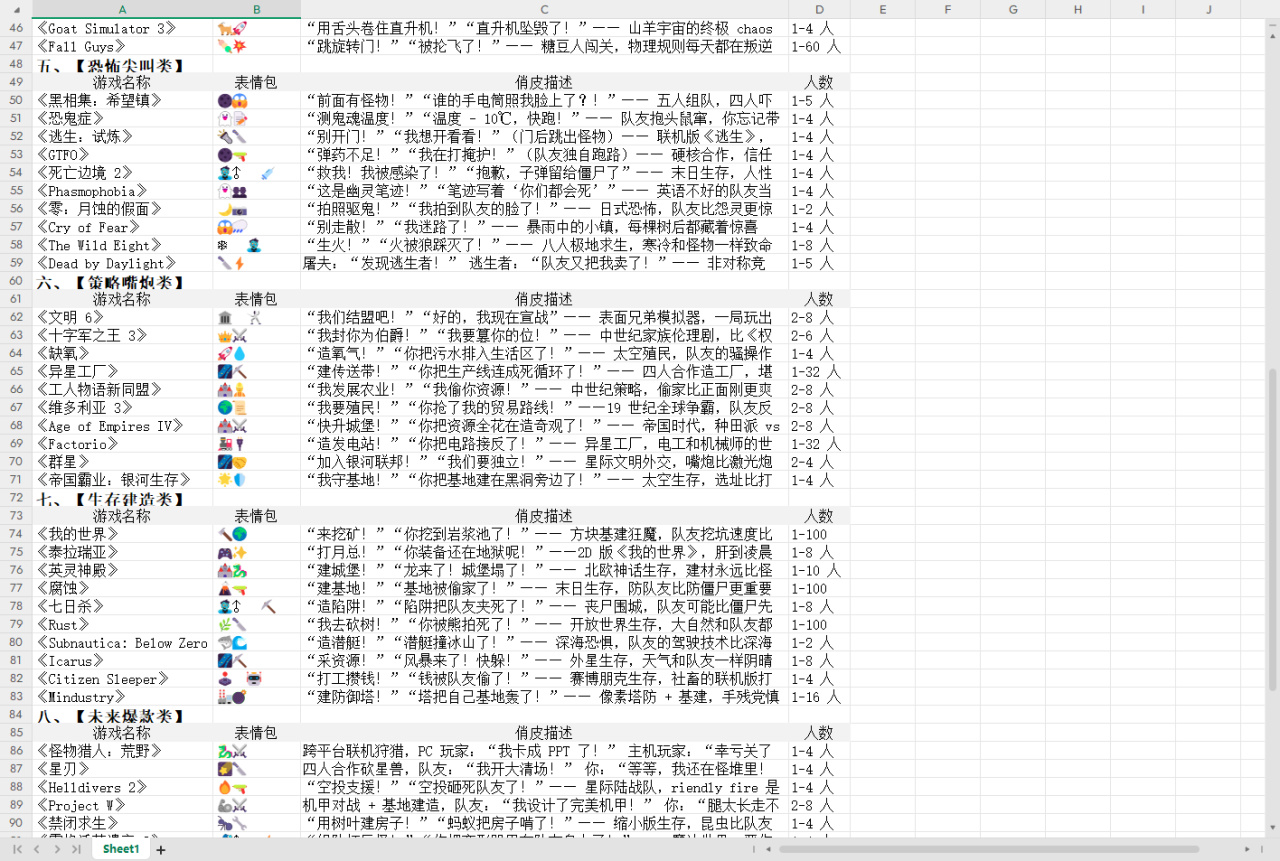Select column G header

point(1013,9)
